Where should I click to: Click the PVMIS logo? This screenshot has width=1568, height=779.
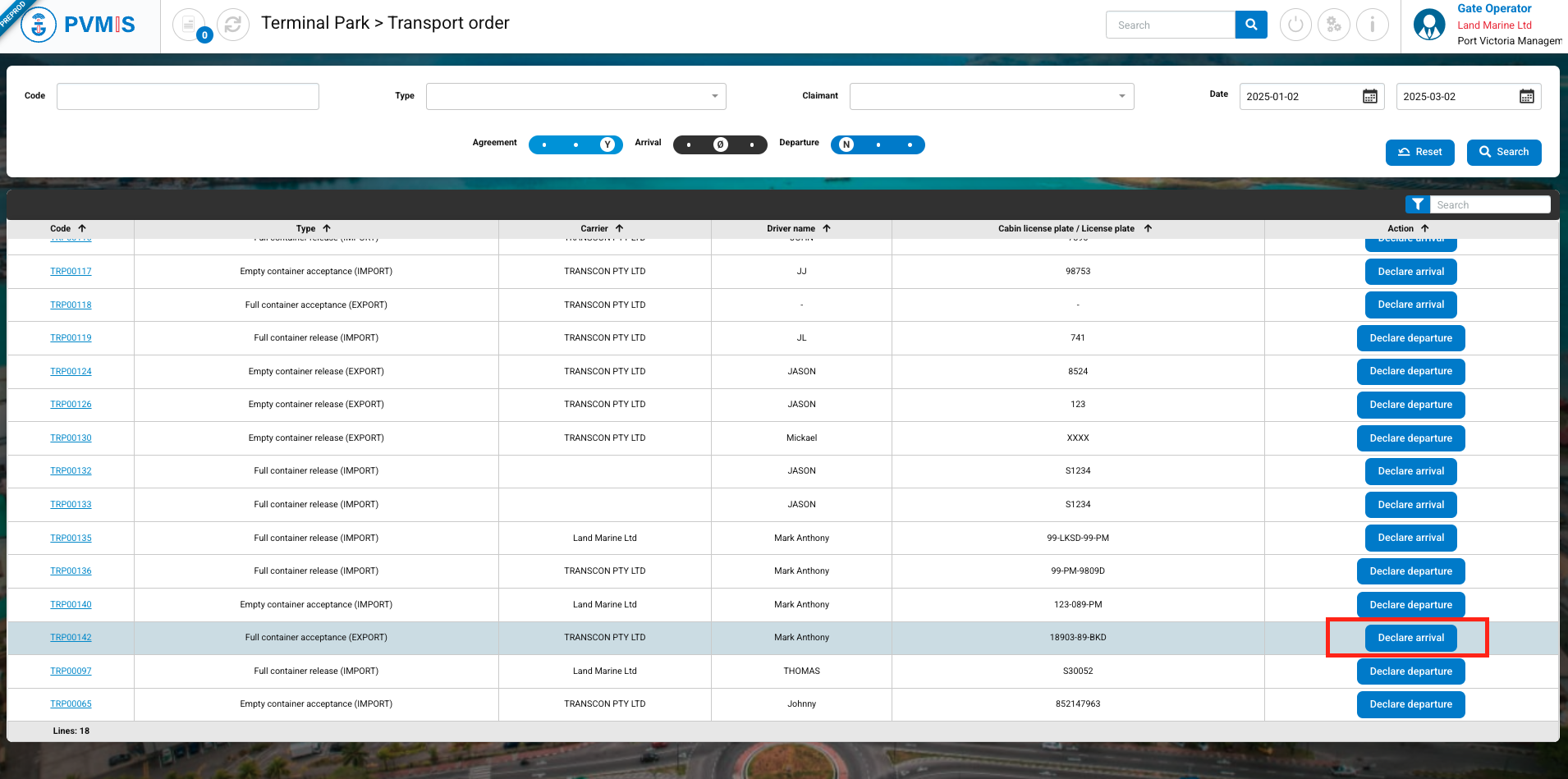(x=79, y=25)
